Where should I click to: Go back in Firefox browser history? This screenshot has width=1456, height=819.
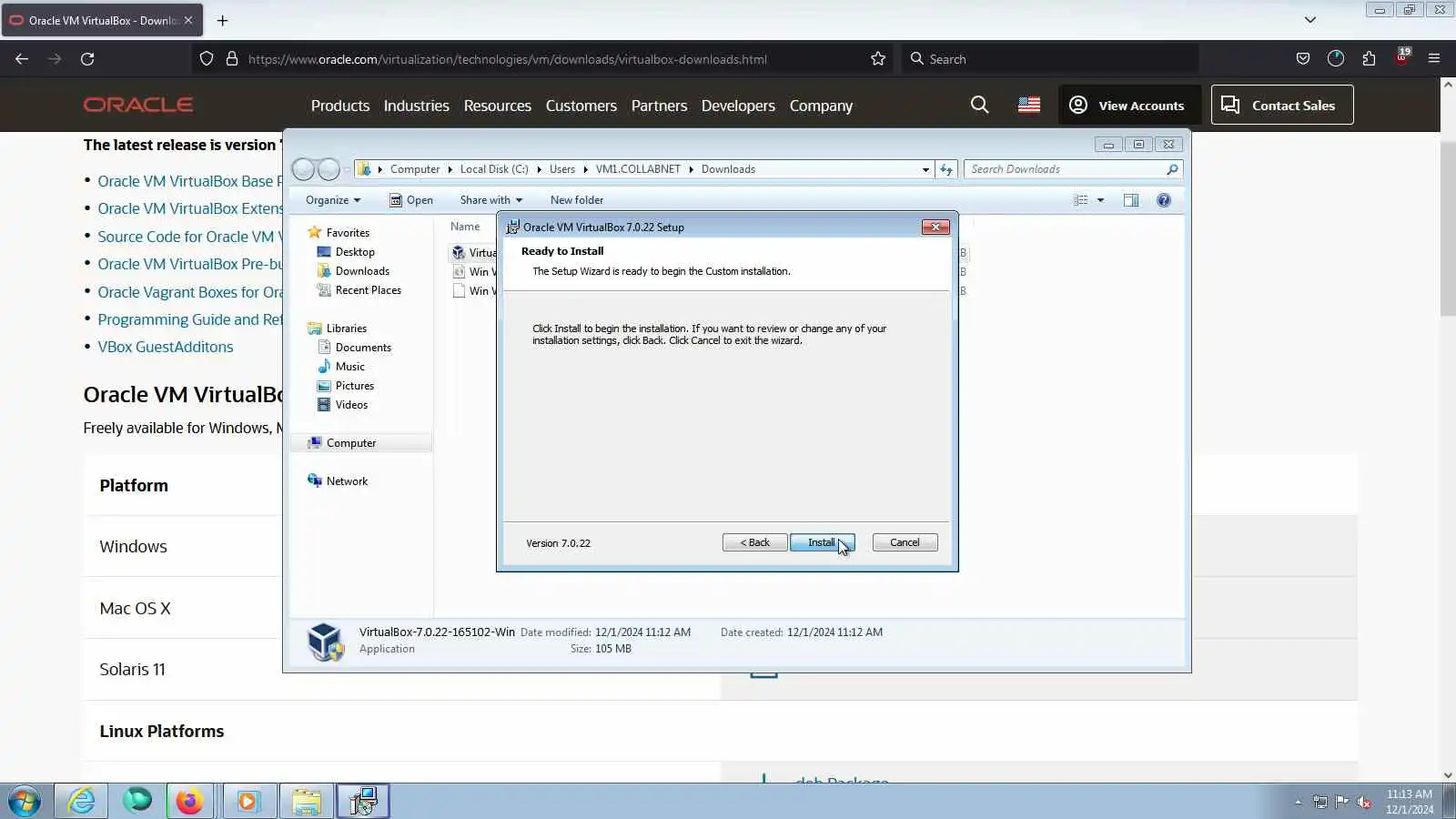tap(22, 59)
